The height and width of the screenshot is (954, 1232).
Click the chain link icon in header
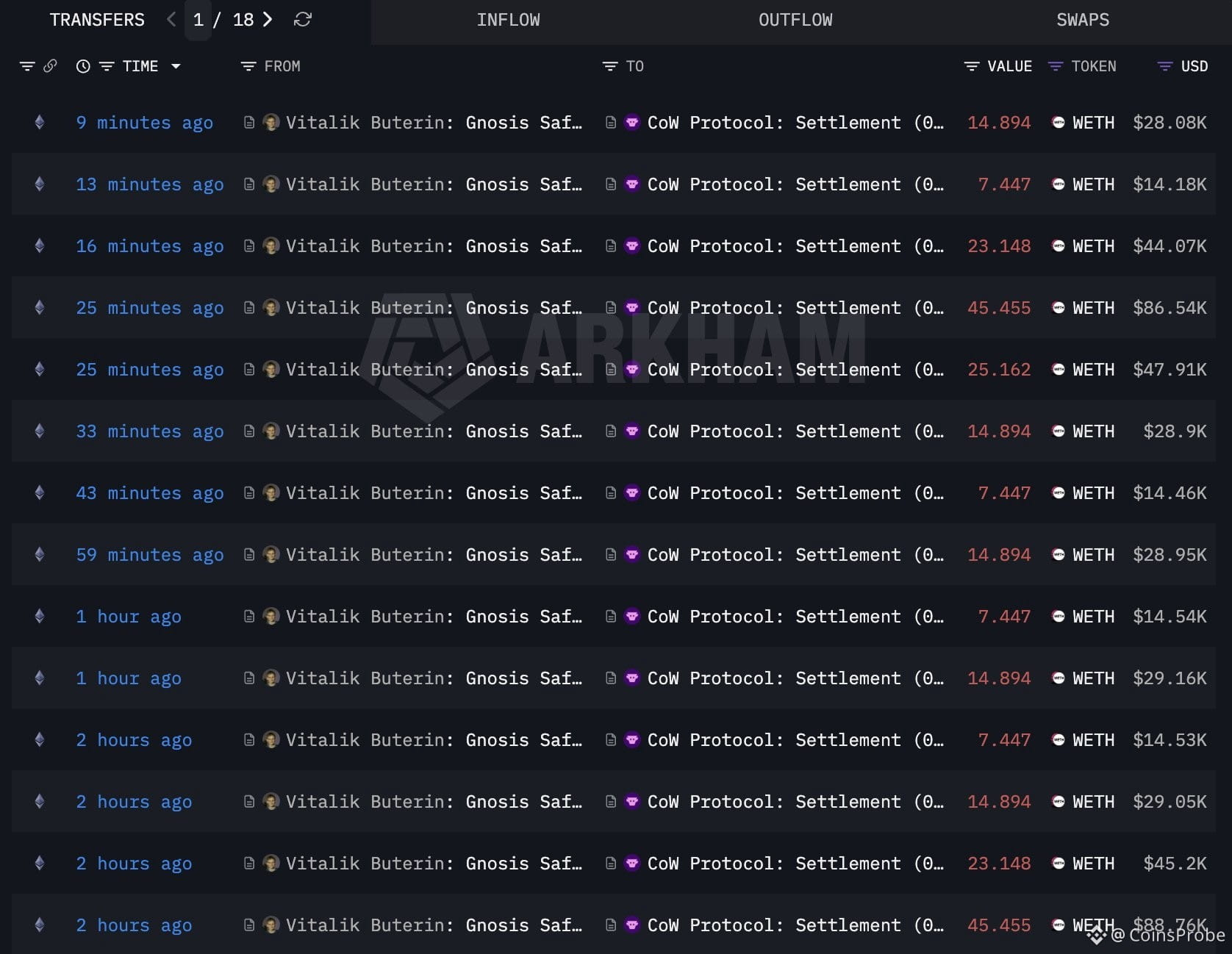50,66
